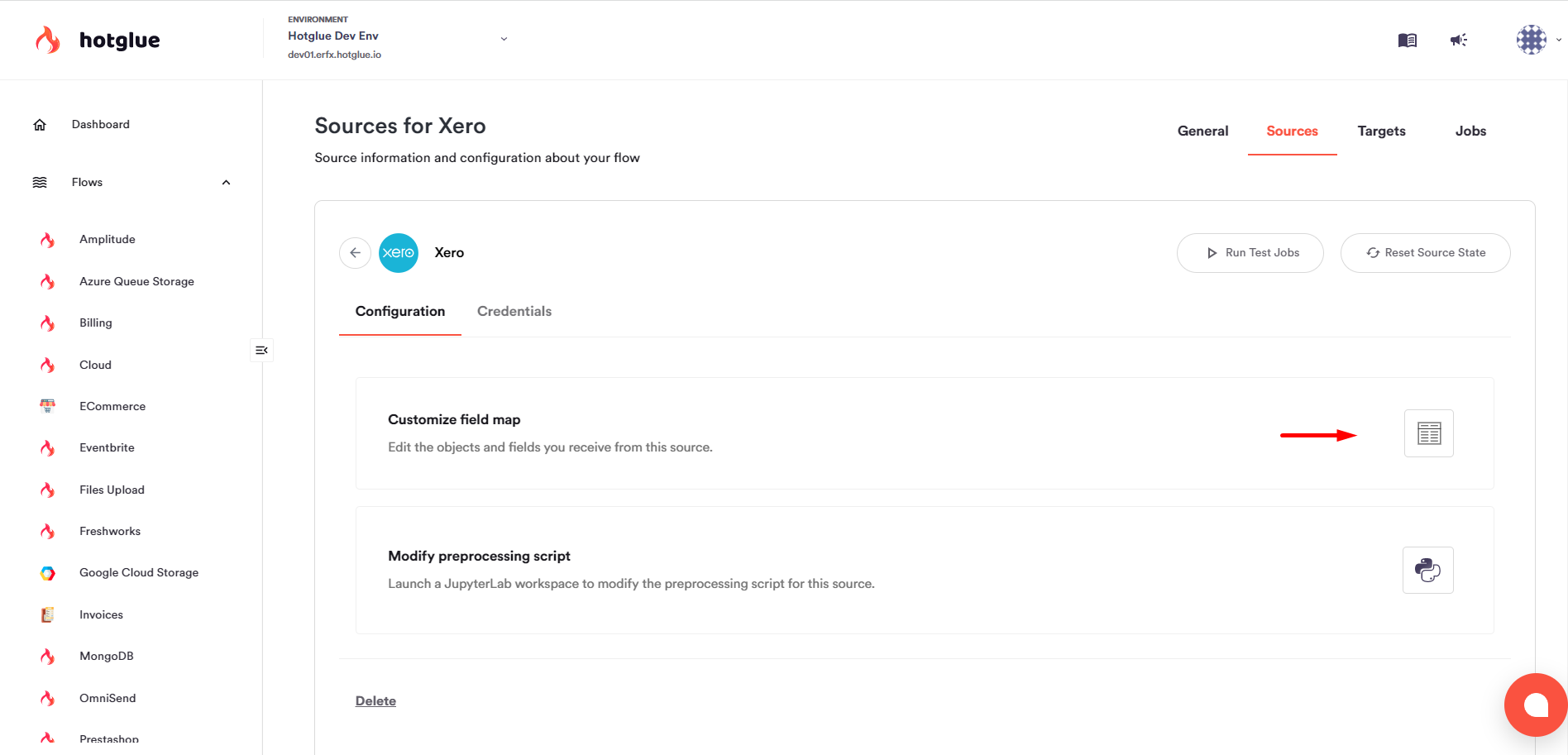The width and height of the screenshot is (1568, 755).
Task: Switch to the General tab
Action: click(x=1202, y=131)
